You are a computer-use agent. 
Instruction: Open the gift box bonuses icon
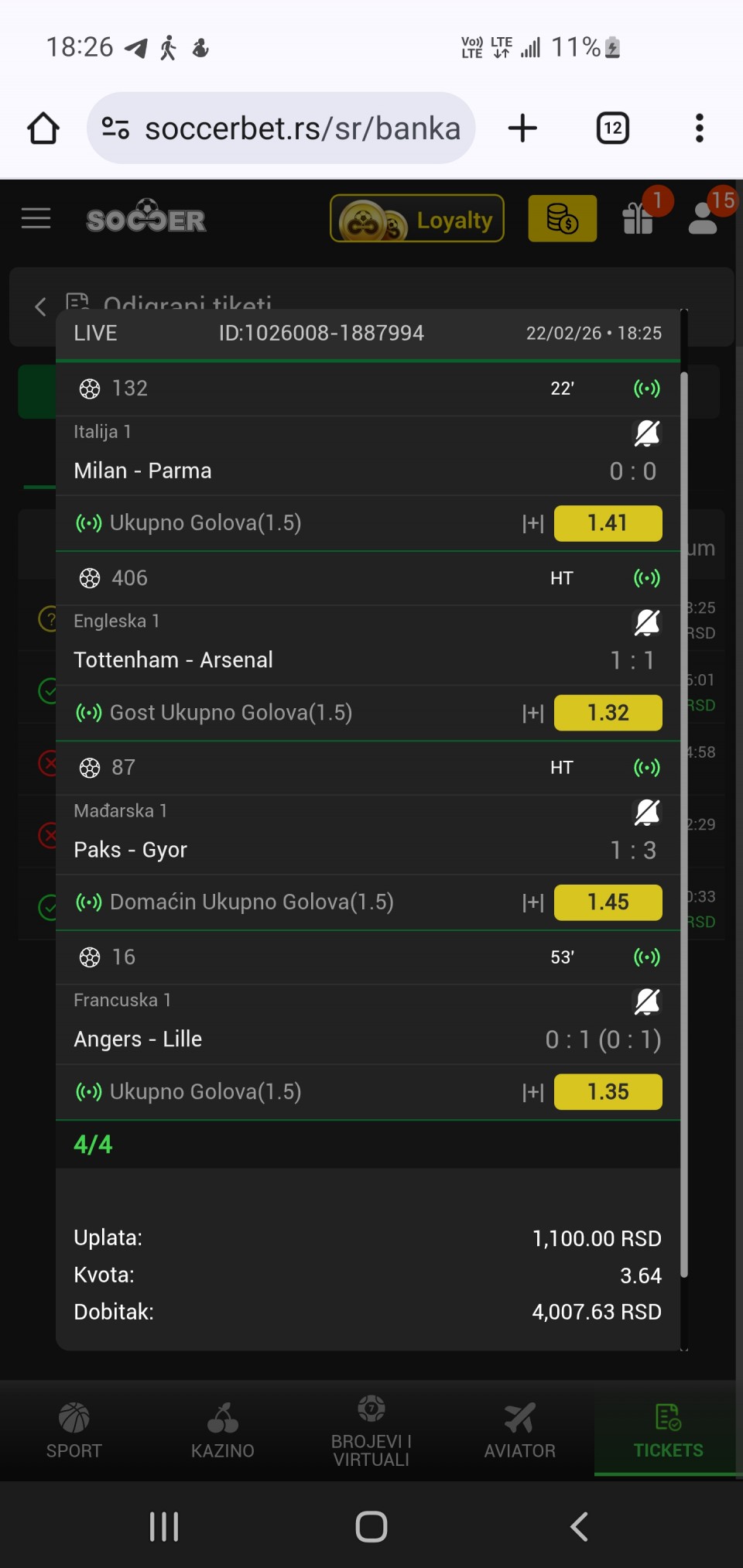point(639,219)
